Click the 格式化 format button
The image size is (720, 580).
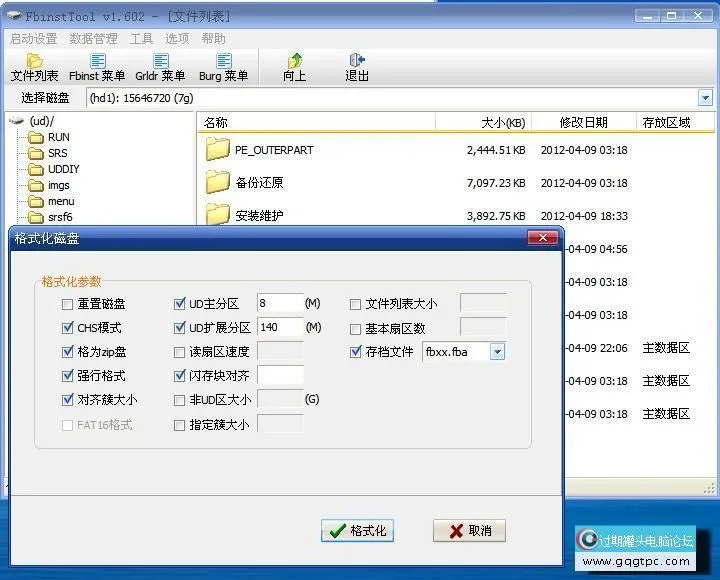[357, 531]
